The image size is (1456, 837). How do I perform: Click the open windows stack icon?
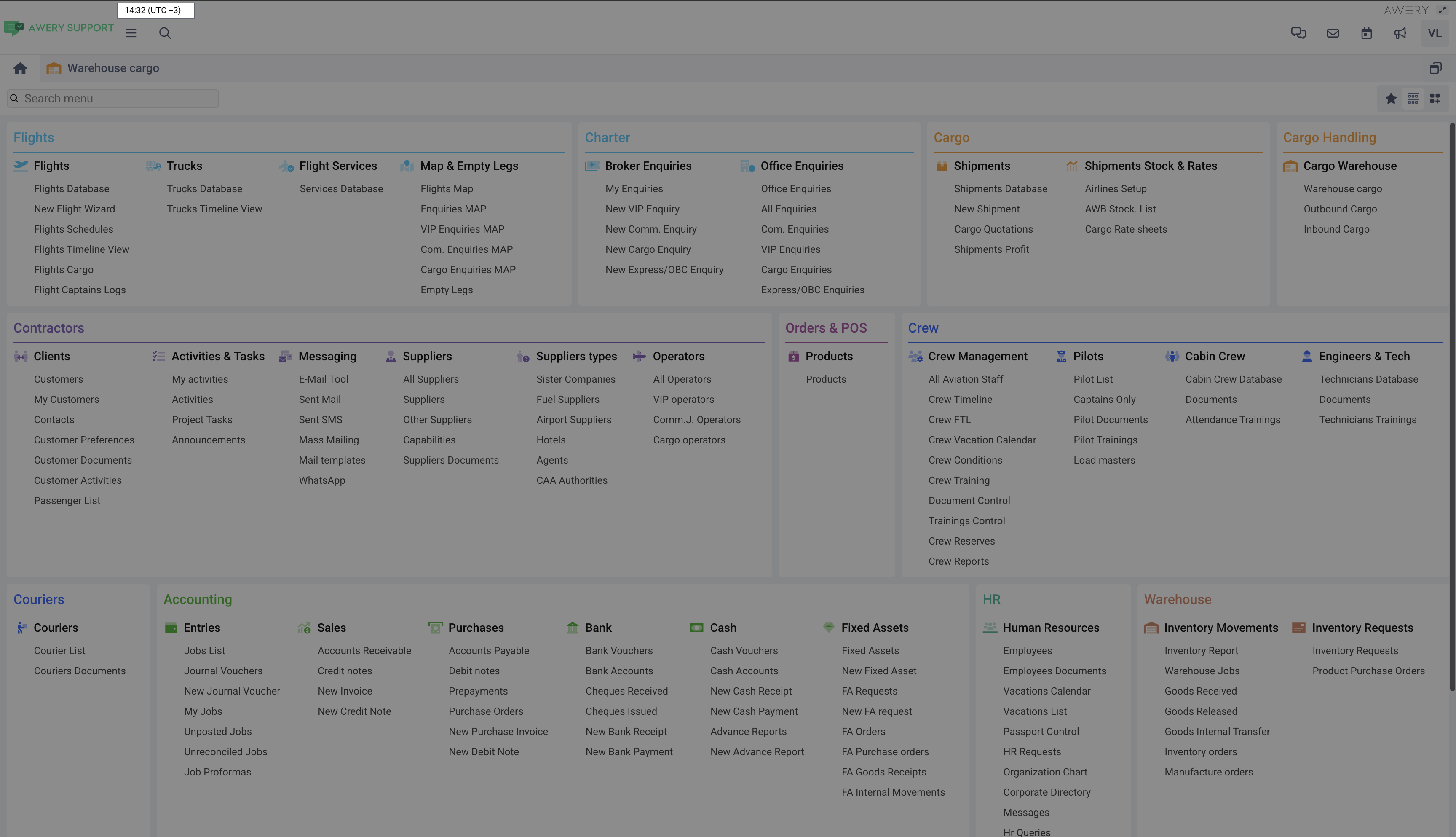click(x=1435, y=68)
